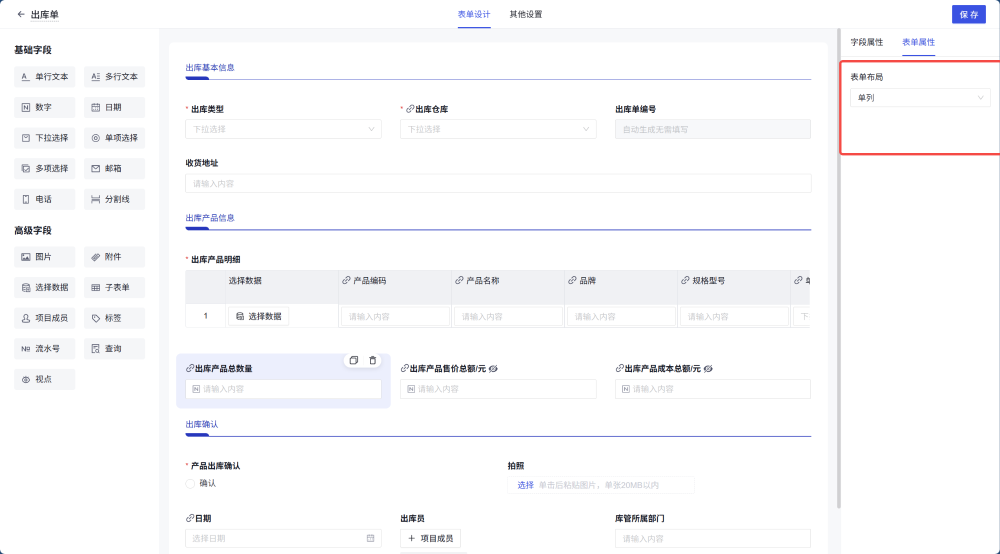Image resolution: width=1000 pixels, height=554 pixels.
Task: Expand the 出库仓库 dropdown
Action: tap(497, 129)
